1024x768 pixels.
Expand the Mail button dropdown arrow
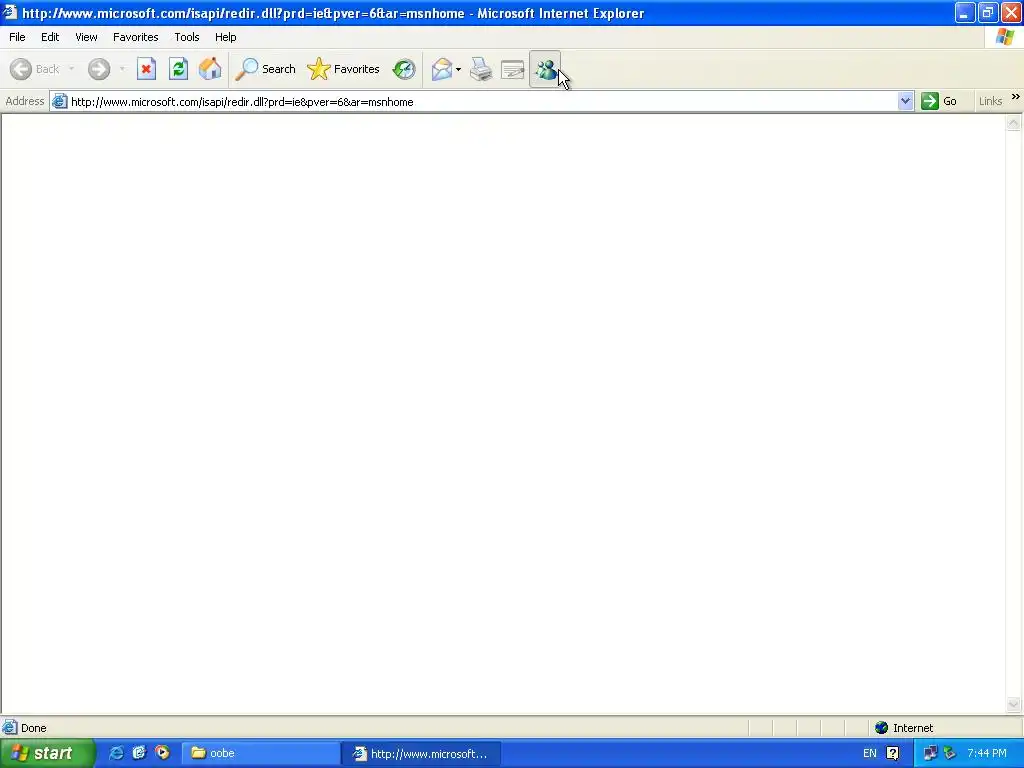click(x=458, y=69)
